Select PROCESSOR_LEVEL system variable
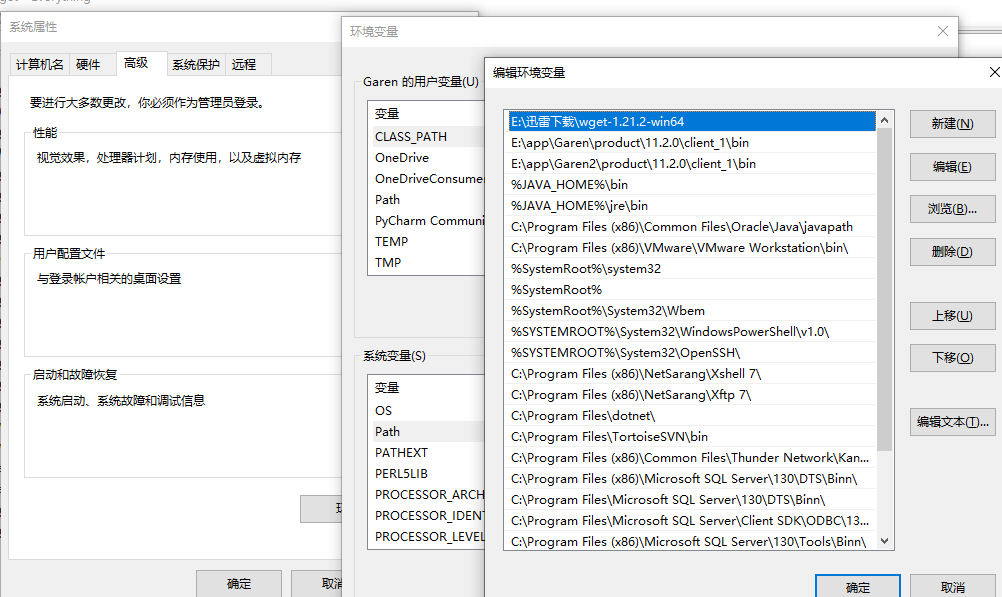 click(427, 537)
